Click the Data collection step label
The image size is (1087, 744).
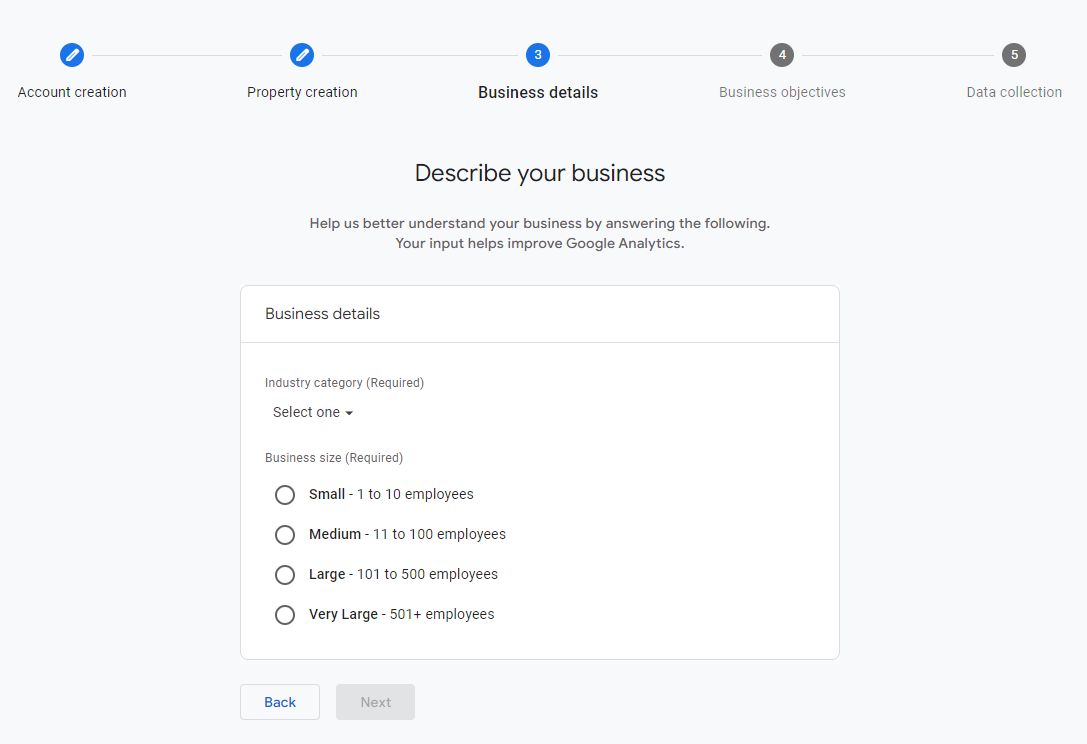1014,91
